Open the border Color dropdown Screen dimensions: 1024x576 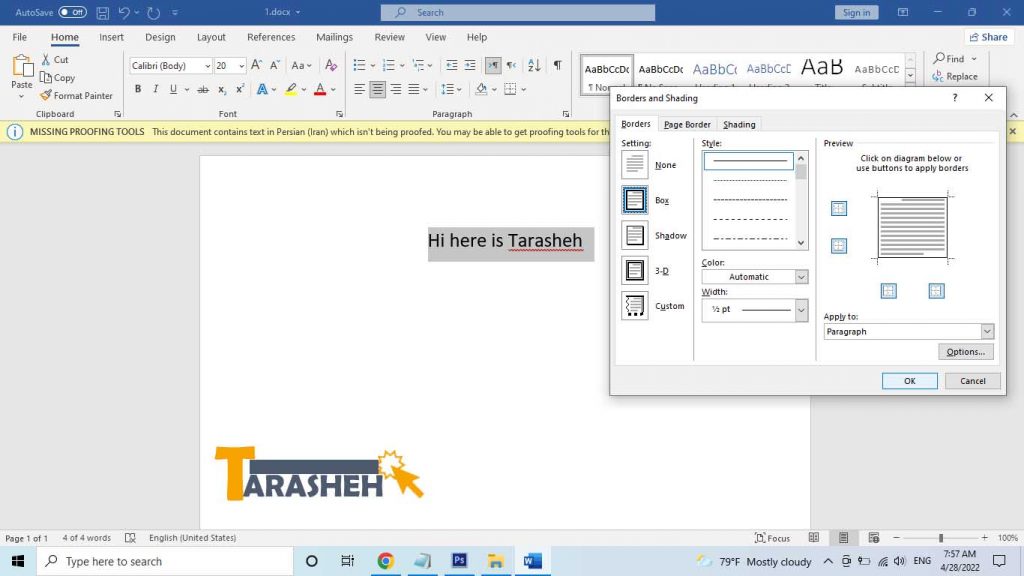(x=755, y=277)
